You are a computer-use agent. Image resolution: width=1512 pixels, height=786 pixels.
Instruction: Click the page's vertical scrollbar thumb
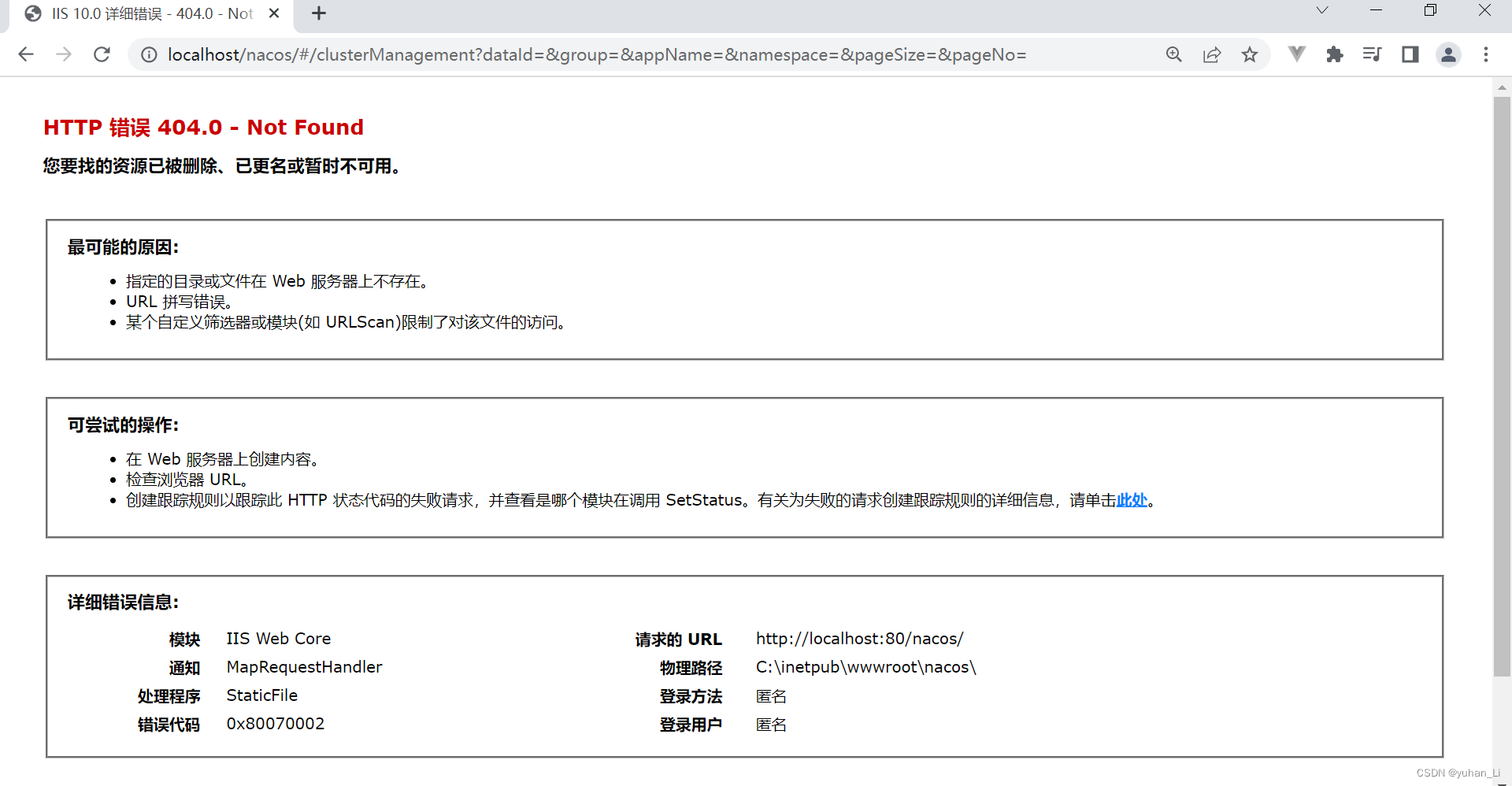pyautogui.click(x=1502, y=386)
